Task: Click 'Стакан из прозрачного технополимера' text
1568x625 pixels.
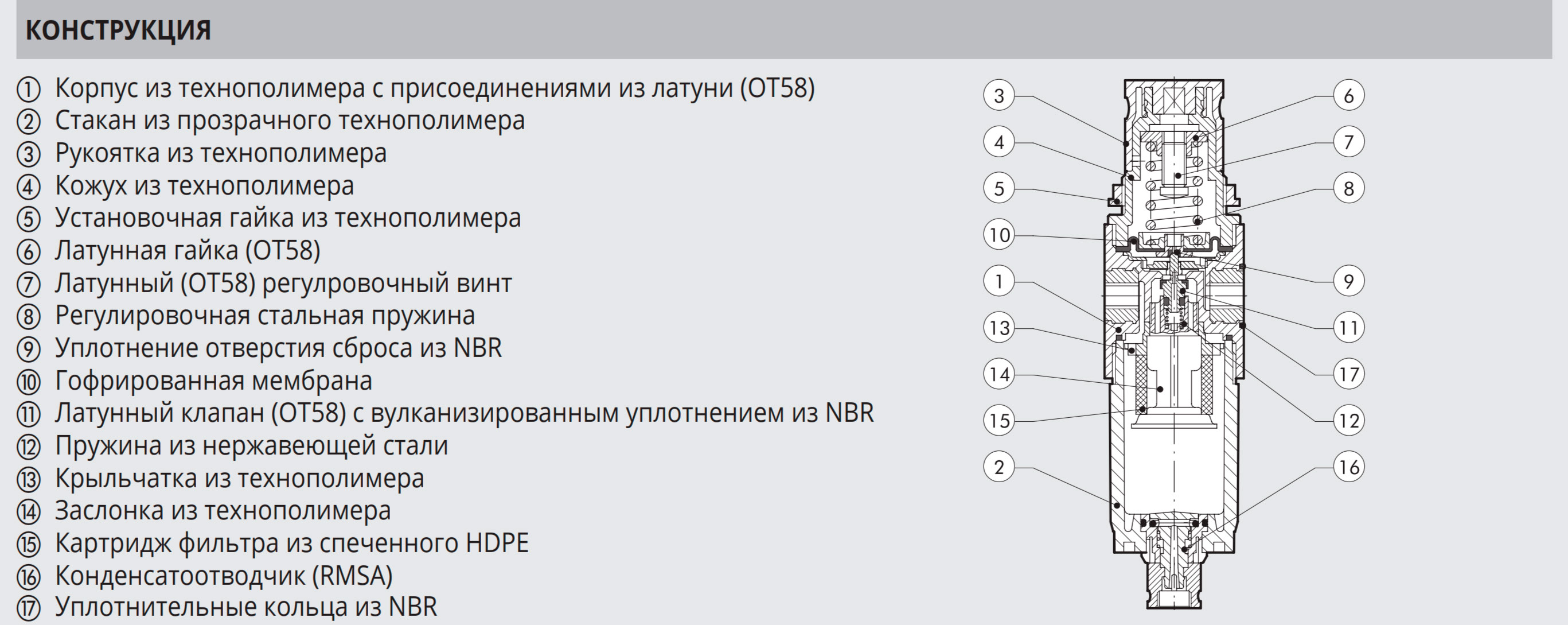Action: (x=290, y=121)
